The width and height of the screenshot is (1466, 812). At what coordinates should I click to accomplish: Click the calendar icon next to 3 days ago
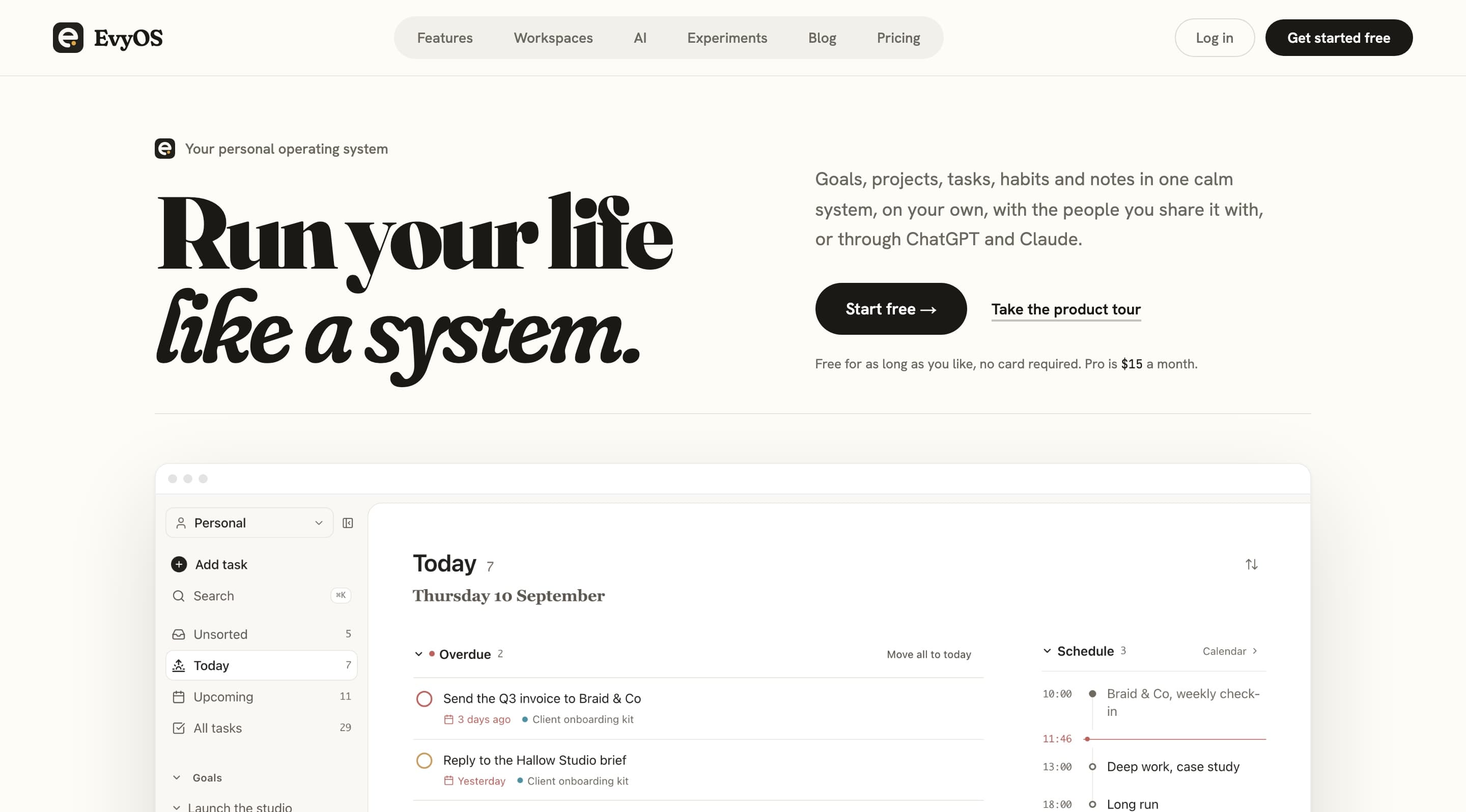point(448,719)
